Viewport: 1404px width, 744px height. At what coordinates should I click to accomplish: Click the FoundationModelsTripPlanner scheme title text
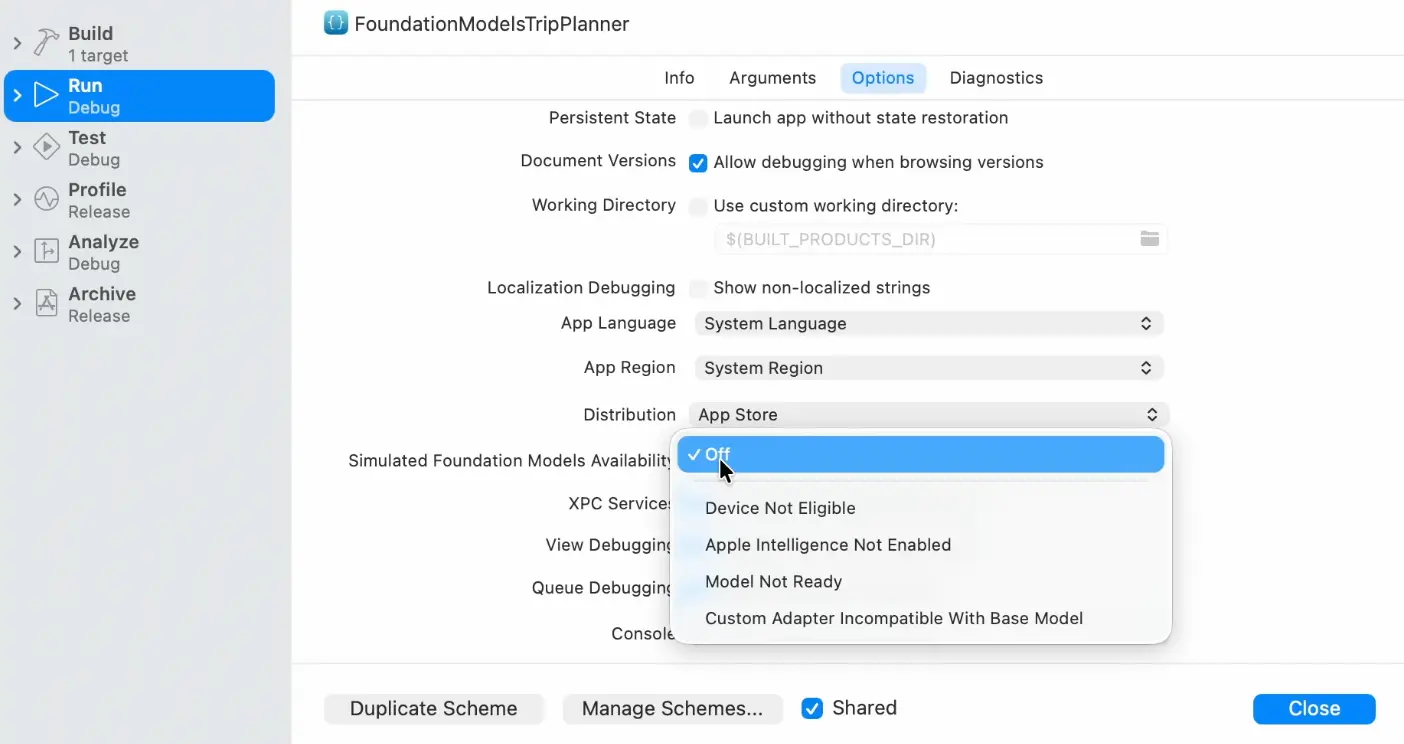(492, 24)
